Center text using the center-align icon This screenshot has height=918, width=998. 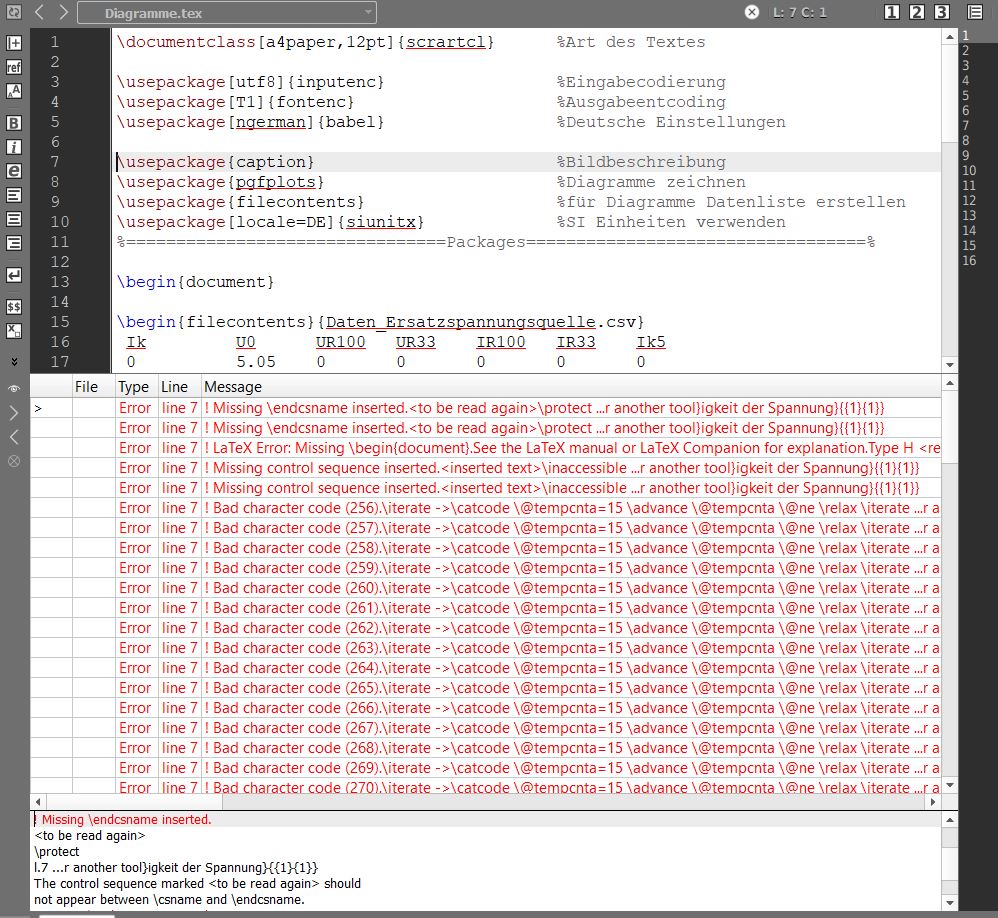tap(14, 219)
